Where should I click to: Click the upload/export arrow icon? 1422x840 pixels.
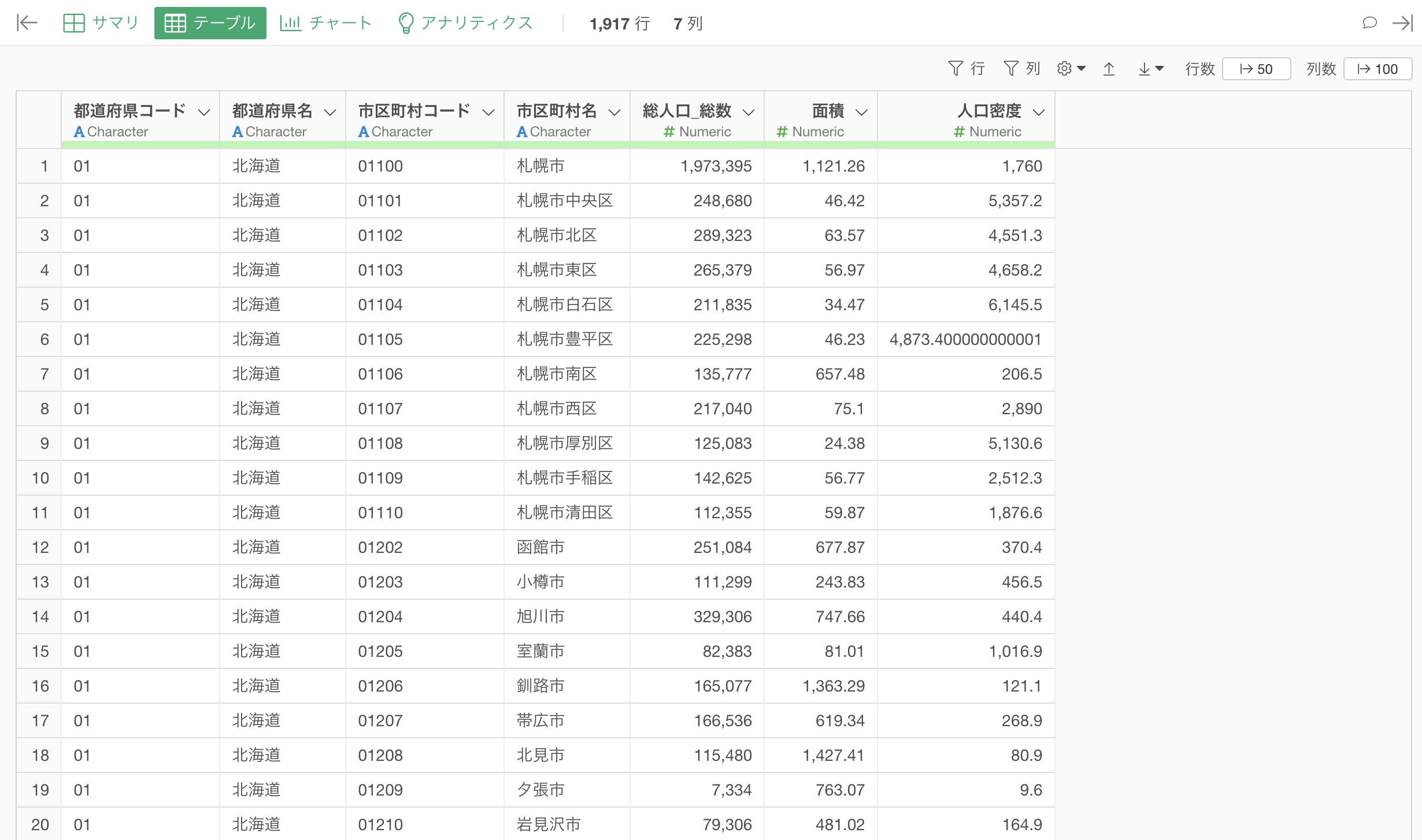coord(1109,69)
